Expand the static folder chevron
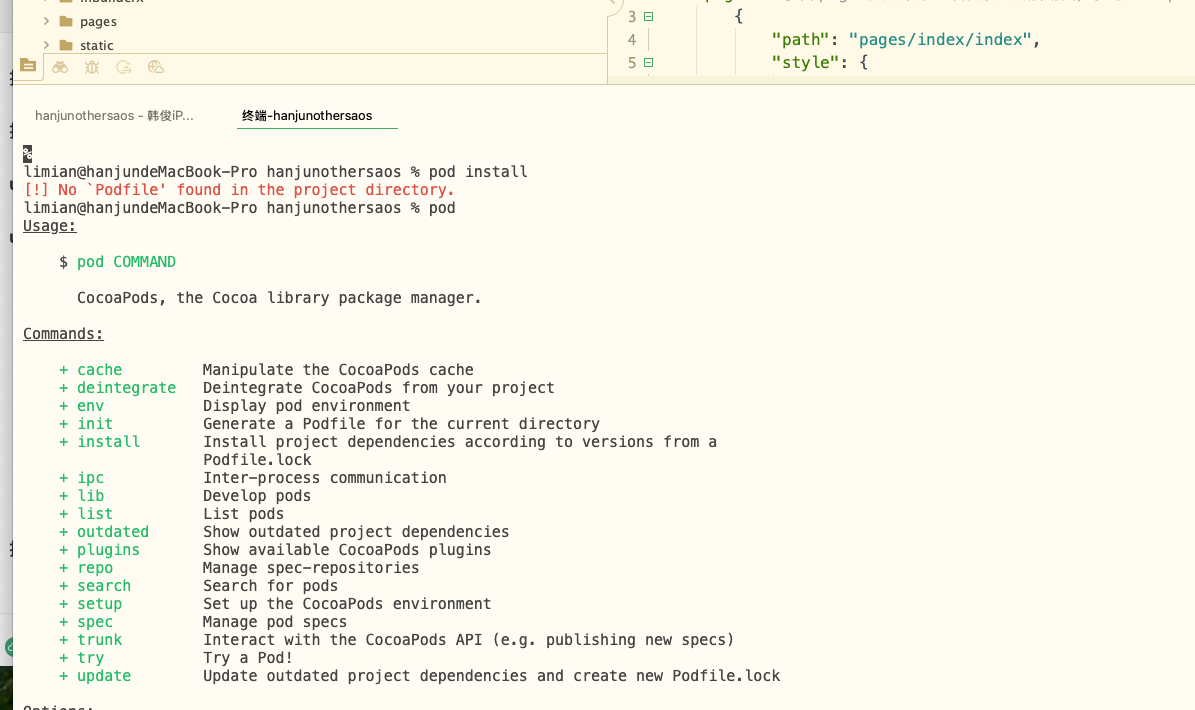Screen dimensions: 1195x710 (x=46, y=45)
